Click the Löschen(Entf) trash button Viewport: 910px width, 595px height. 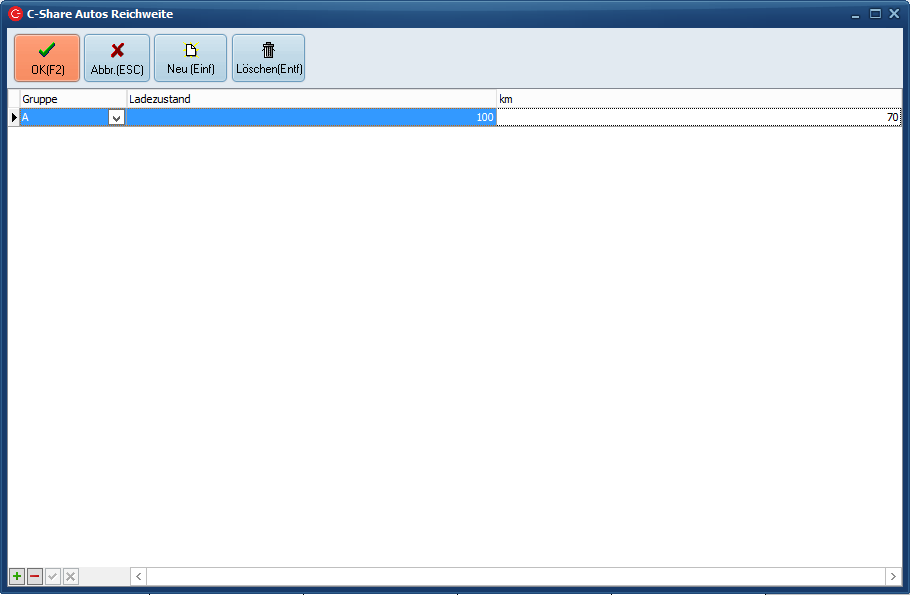[x=268, y=58]
